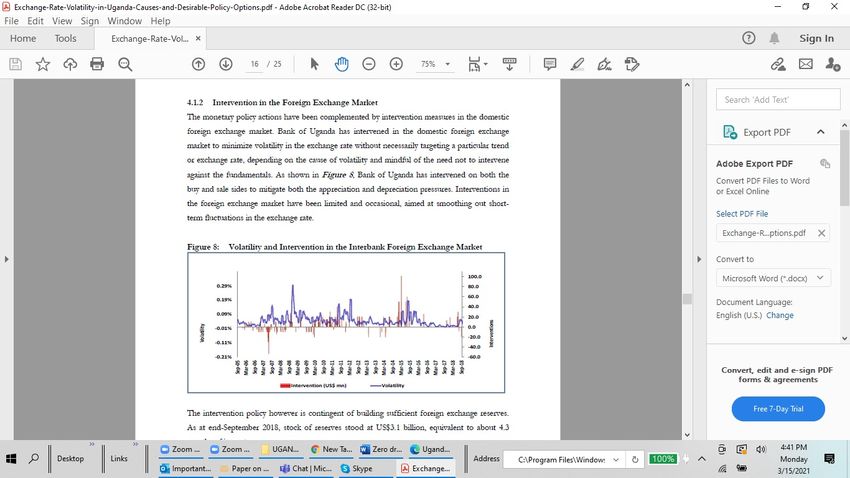The height and width of the screenshot is (478, 850).
Task: Click Sign In
Action: 816,38
